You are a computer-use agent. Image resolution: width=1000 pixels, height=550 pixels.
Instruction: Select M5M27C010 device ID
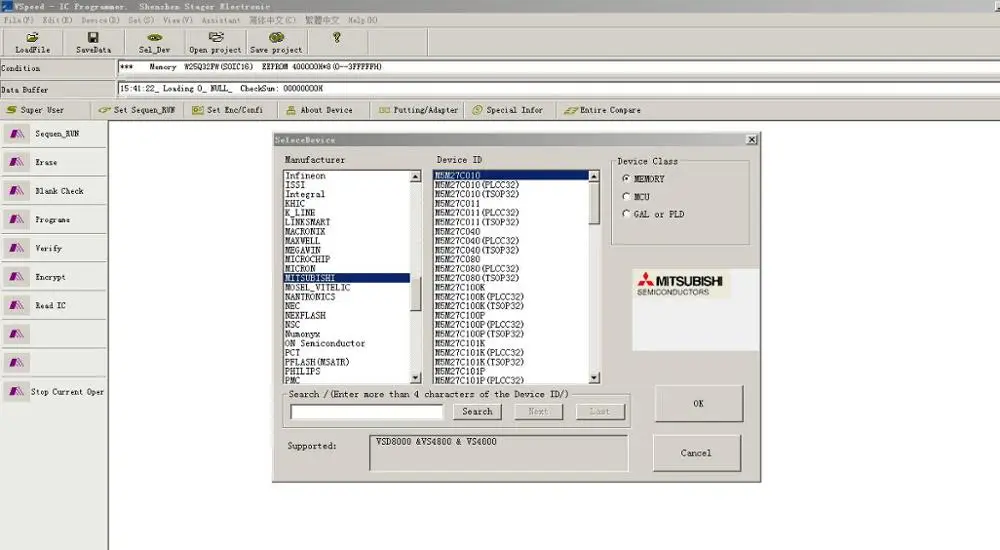tap(511, 175)
